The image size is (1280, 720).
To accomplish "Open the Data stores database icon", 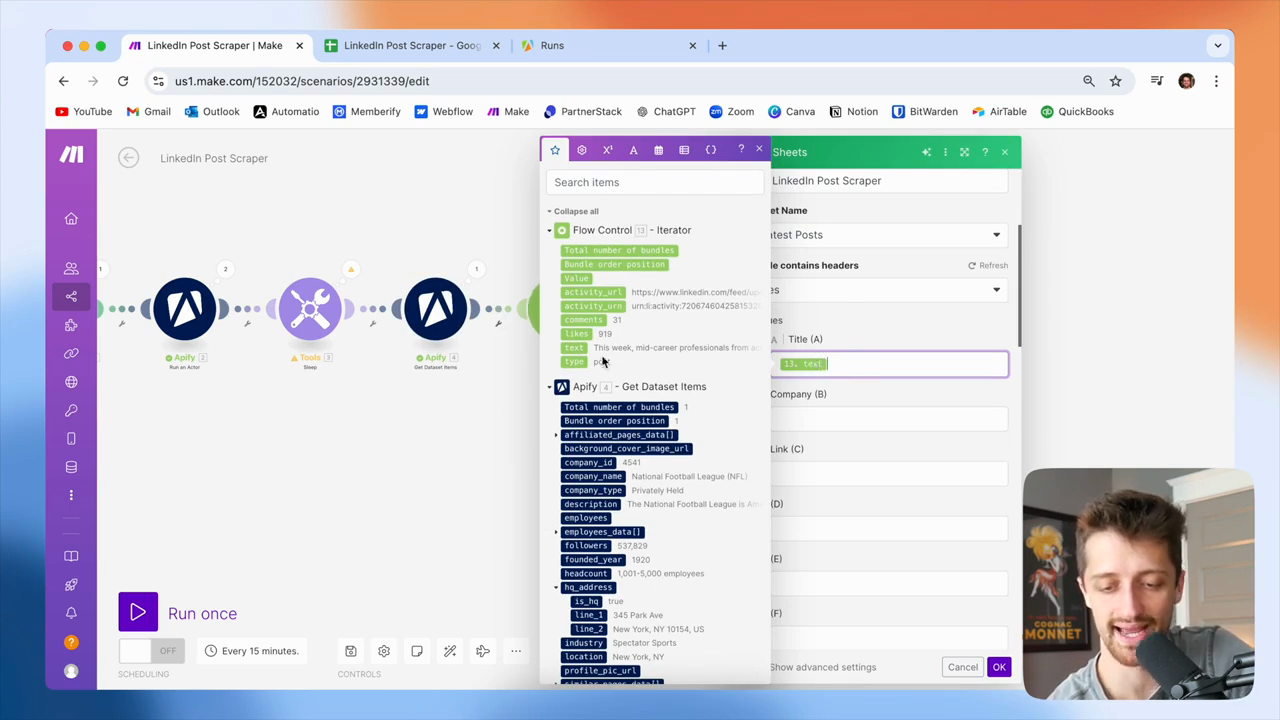I will coord(71,467).
